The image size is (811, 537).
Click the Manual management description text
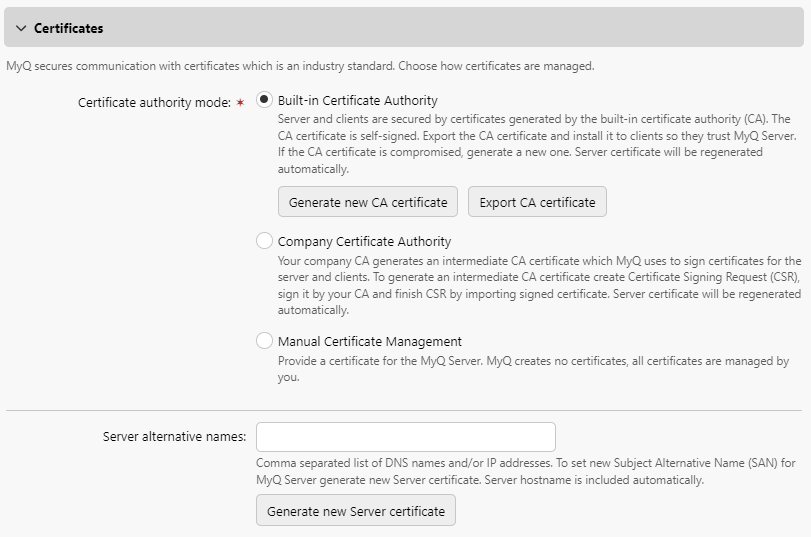[533, 369]
